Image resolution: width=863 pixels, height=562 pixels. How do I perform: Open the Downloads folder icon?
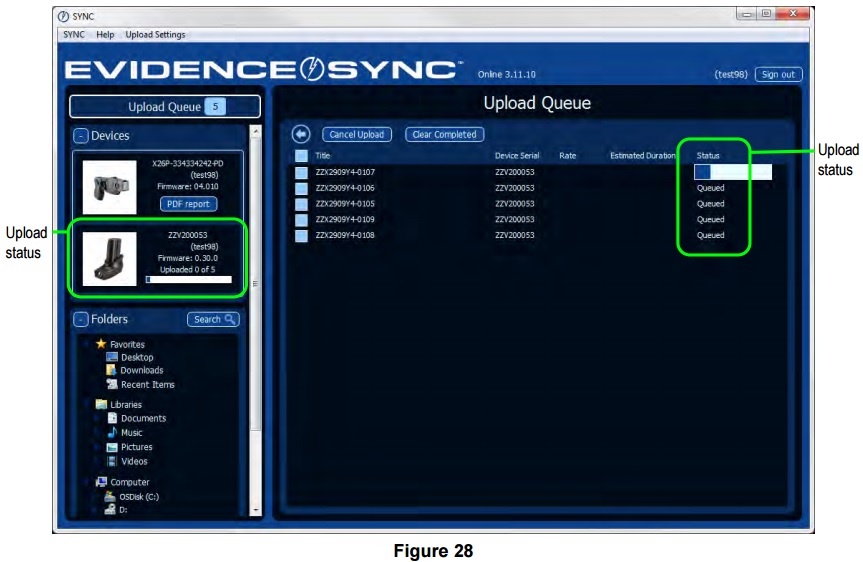pos(112,370)
